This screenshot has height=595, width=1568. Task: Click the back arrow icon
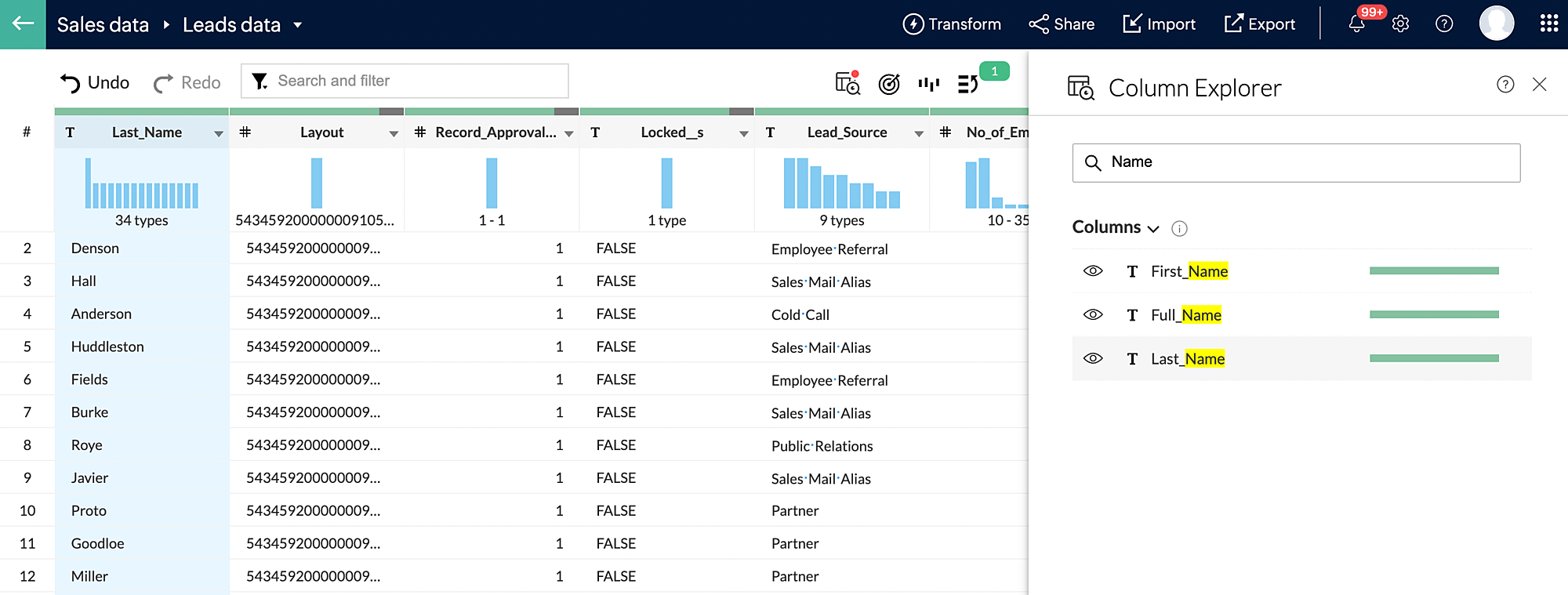coord(23,24)
